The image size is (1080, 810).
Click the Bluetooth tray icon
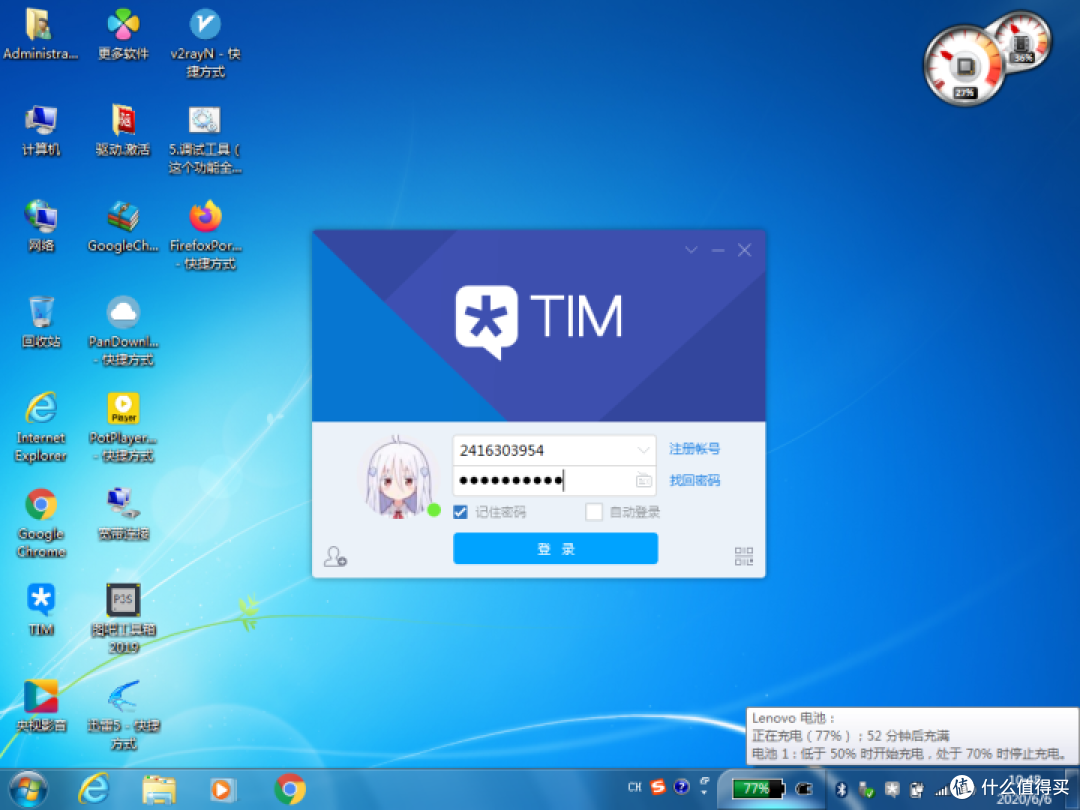pos(841,790)
